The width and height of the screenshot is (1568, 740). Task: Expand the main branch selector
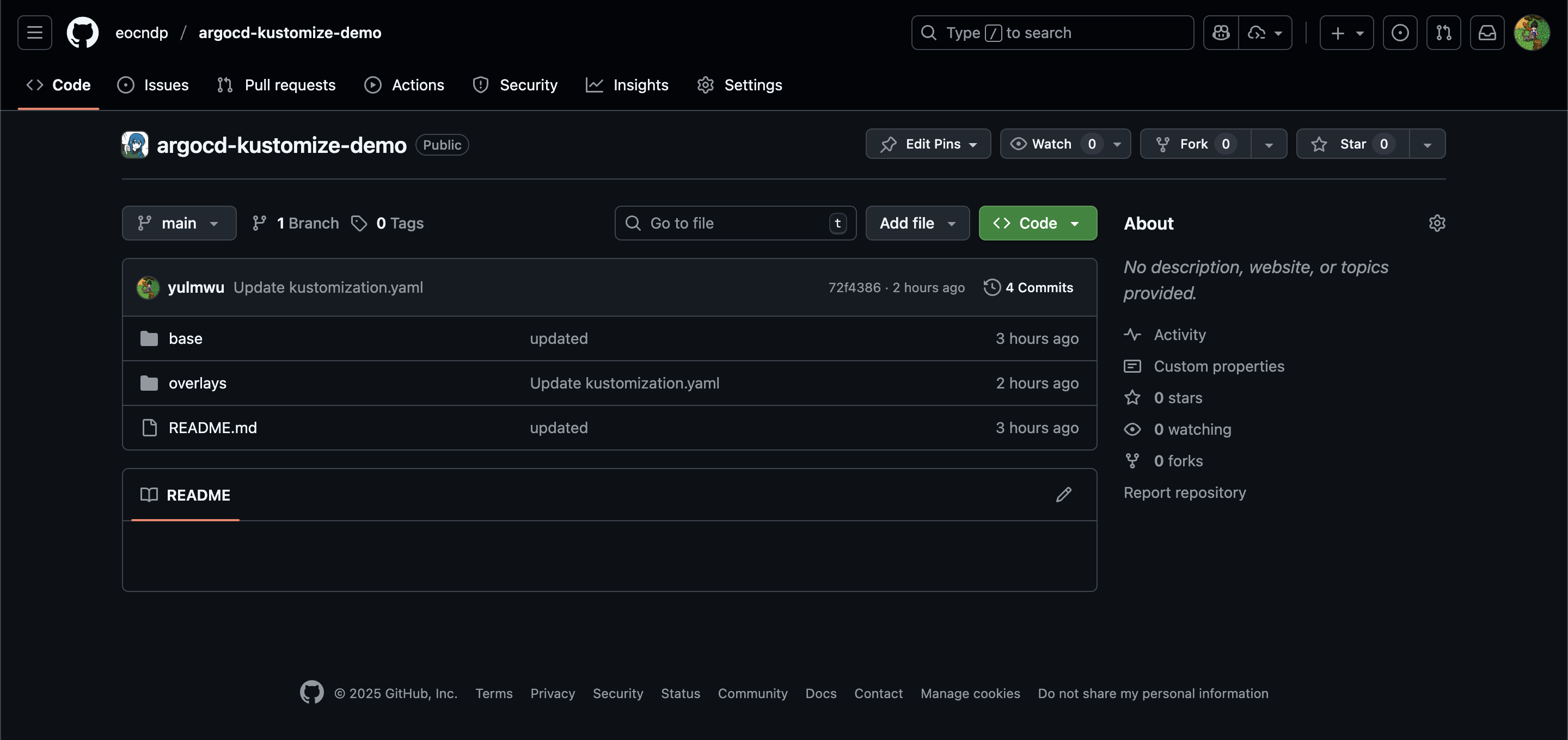(x=179, y=223)
